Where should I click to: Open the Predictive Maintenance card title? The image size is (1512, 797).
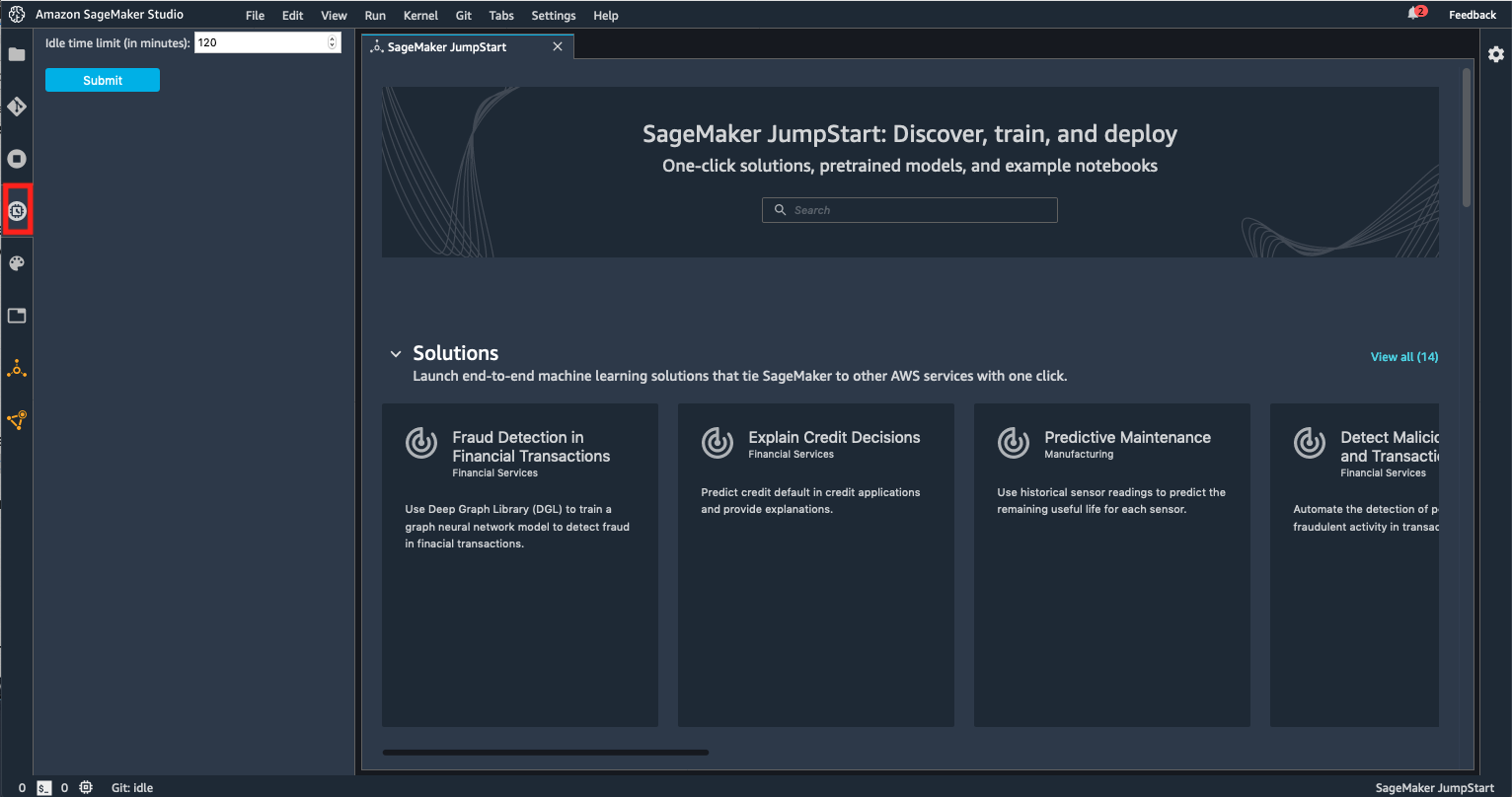1127,437
